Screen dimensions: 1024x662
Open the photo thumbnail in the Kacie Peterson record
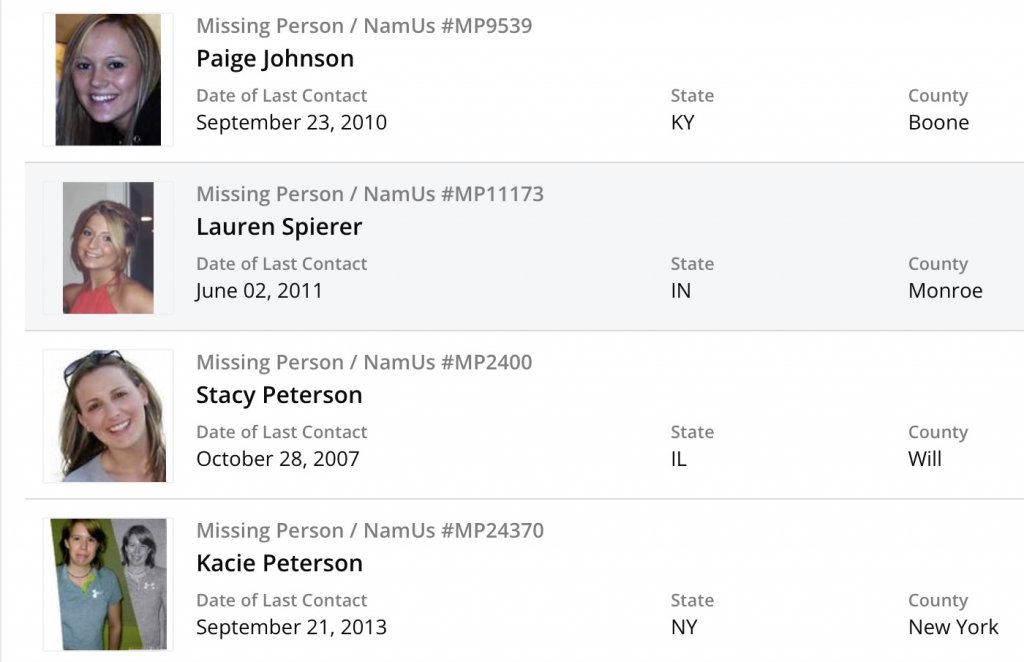pyautogui.click(x=108, y=584)
